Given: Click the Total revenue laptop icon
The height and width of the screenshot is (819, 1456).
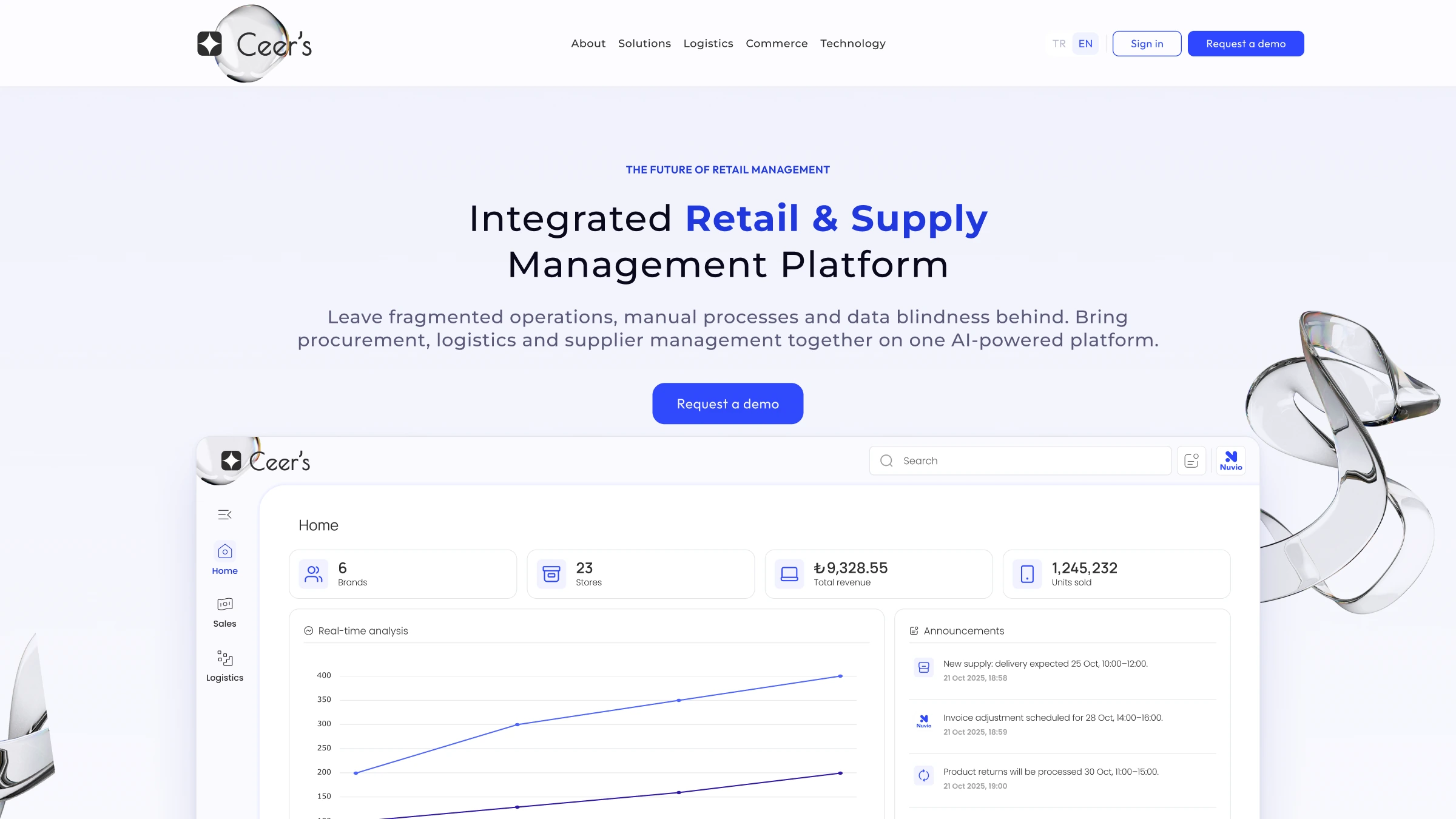Looking at the screenshot, I should [789, 574].
